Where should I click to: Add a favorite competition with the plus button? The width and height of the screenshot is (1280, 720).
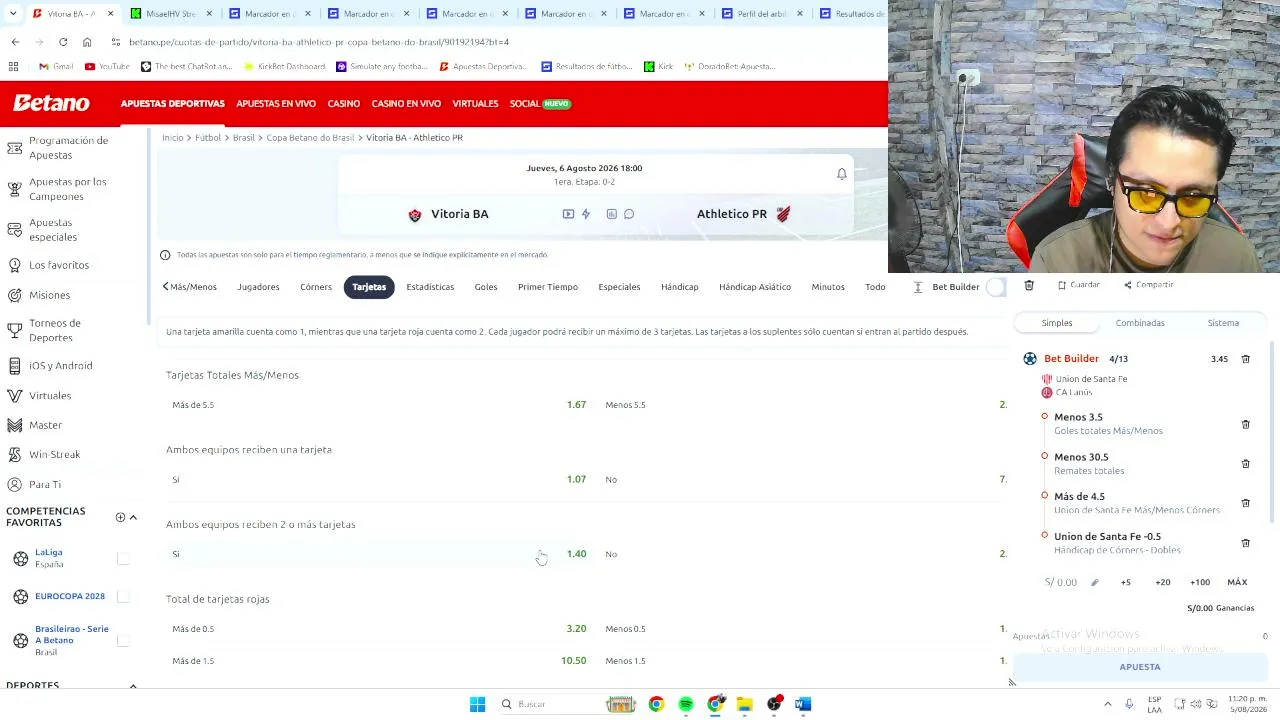coord(120,517)
